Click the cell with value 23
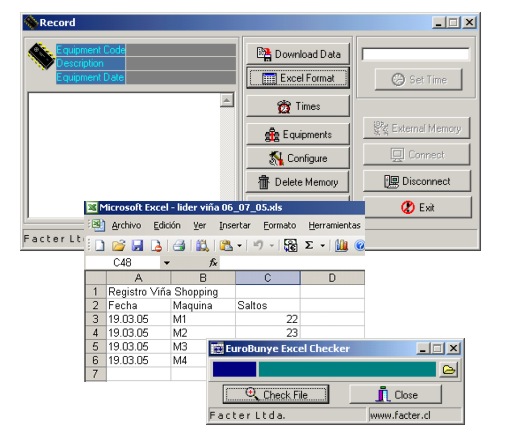The height and width of the screenshot is (446, 508). pos(267,333)
